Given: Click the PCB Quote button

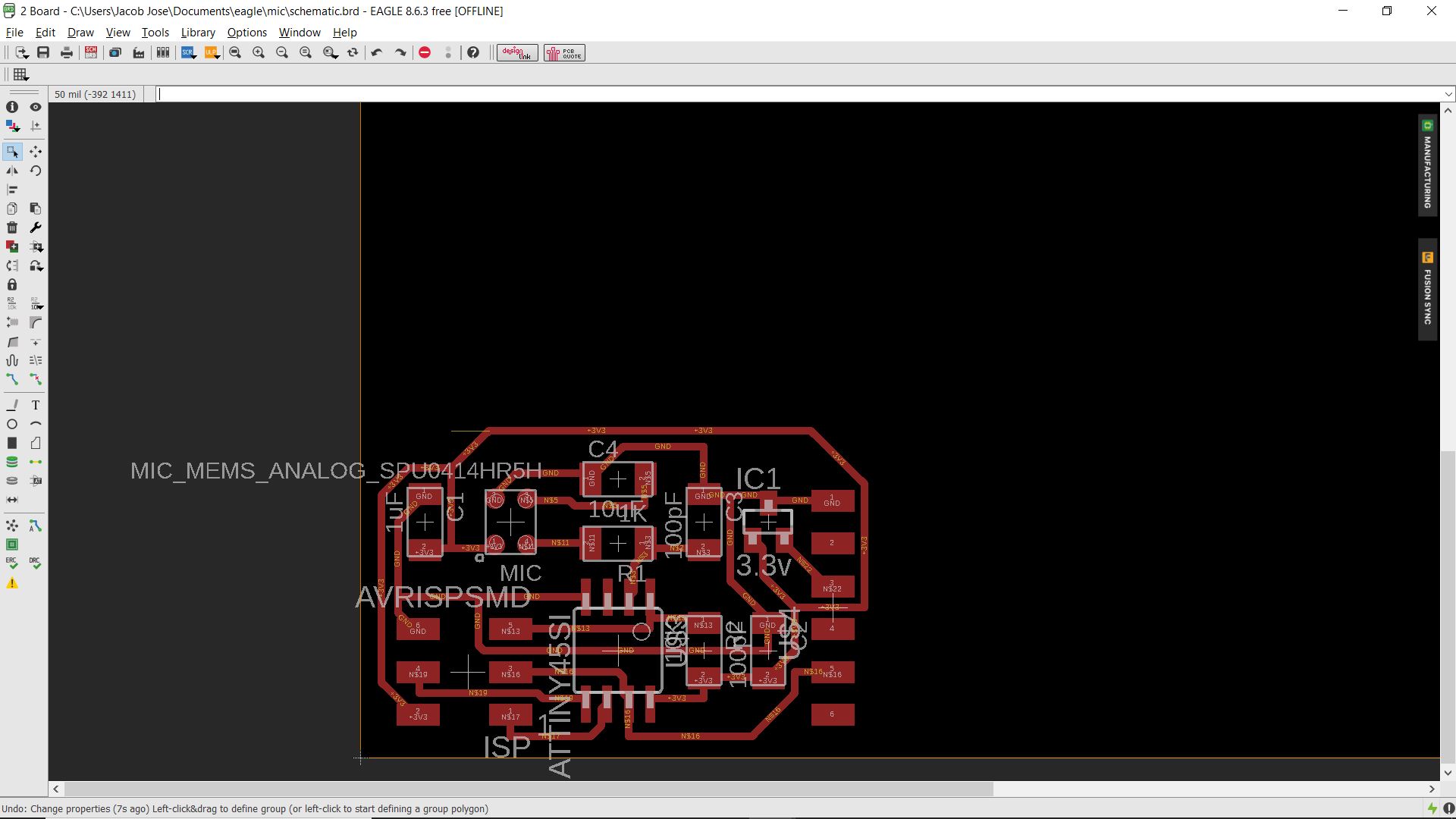Looking at the screenshot, I should point(564,52).
